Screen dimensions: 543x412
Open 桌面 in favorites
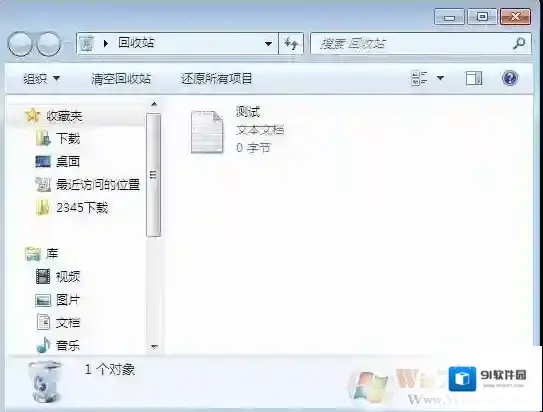(68, 162)
